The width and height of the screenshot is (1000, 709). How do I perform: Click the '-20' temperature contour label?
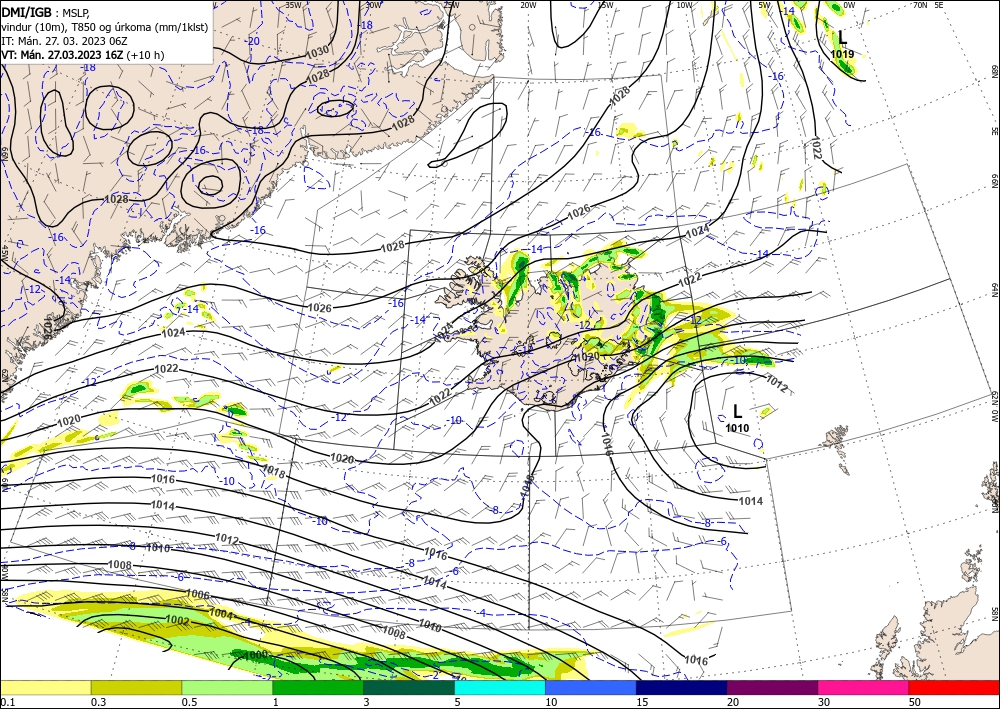253,41
